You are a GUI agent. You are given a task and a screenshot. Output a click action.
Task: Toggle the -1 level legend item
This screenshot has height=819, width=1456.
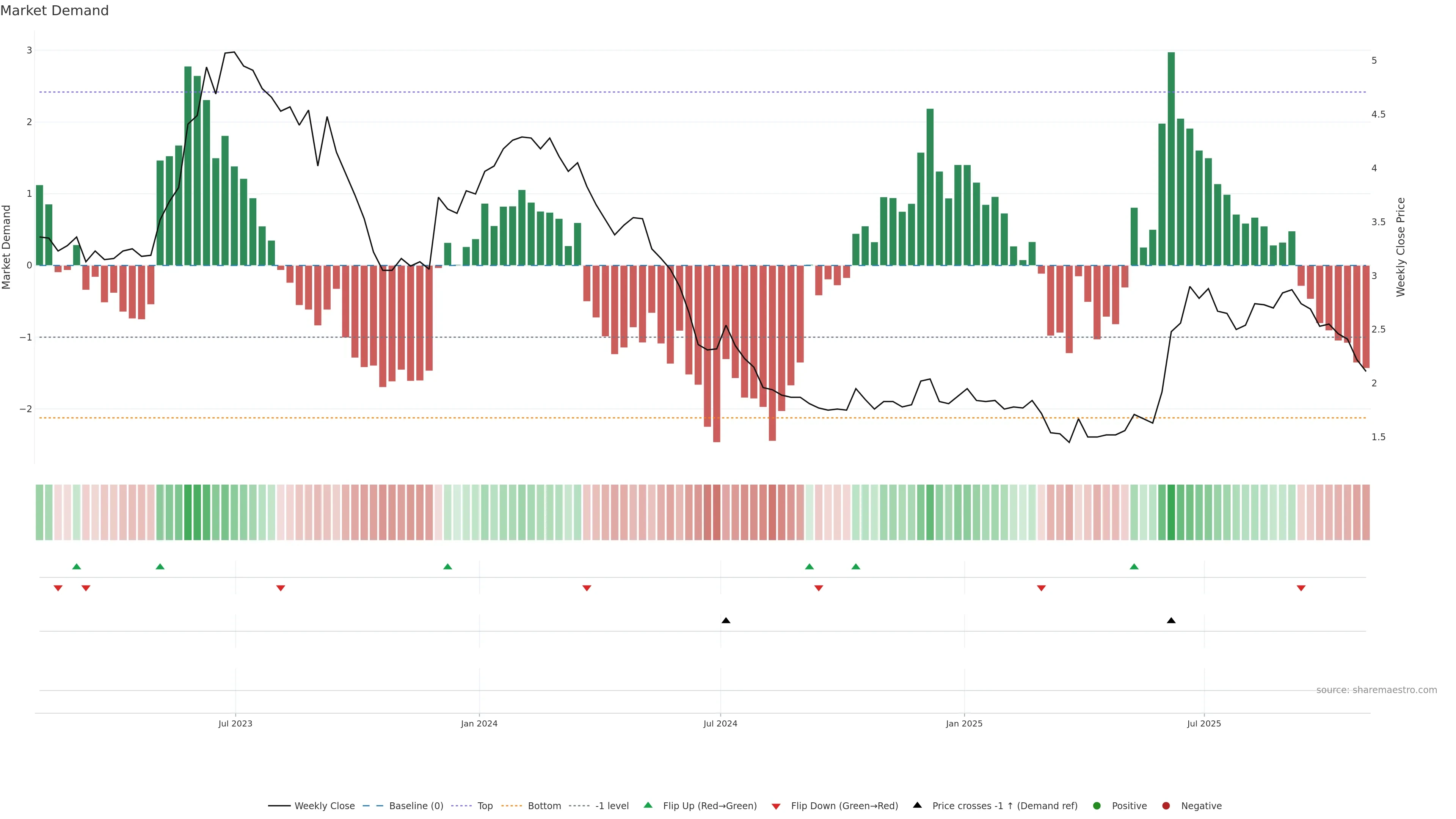[612, 805]
